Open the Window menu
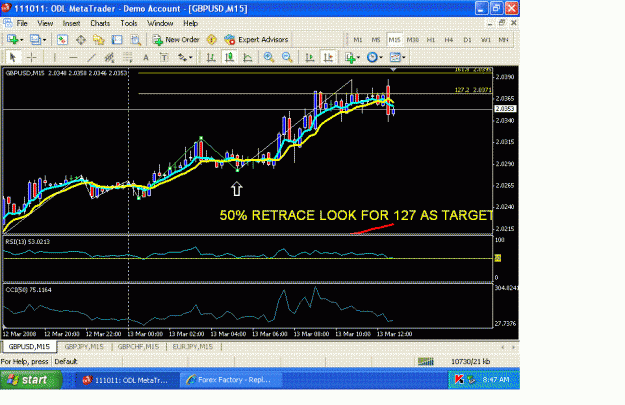Image resolution: width=625 pixels, height=405 pixels. [160, 23]
